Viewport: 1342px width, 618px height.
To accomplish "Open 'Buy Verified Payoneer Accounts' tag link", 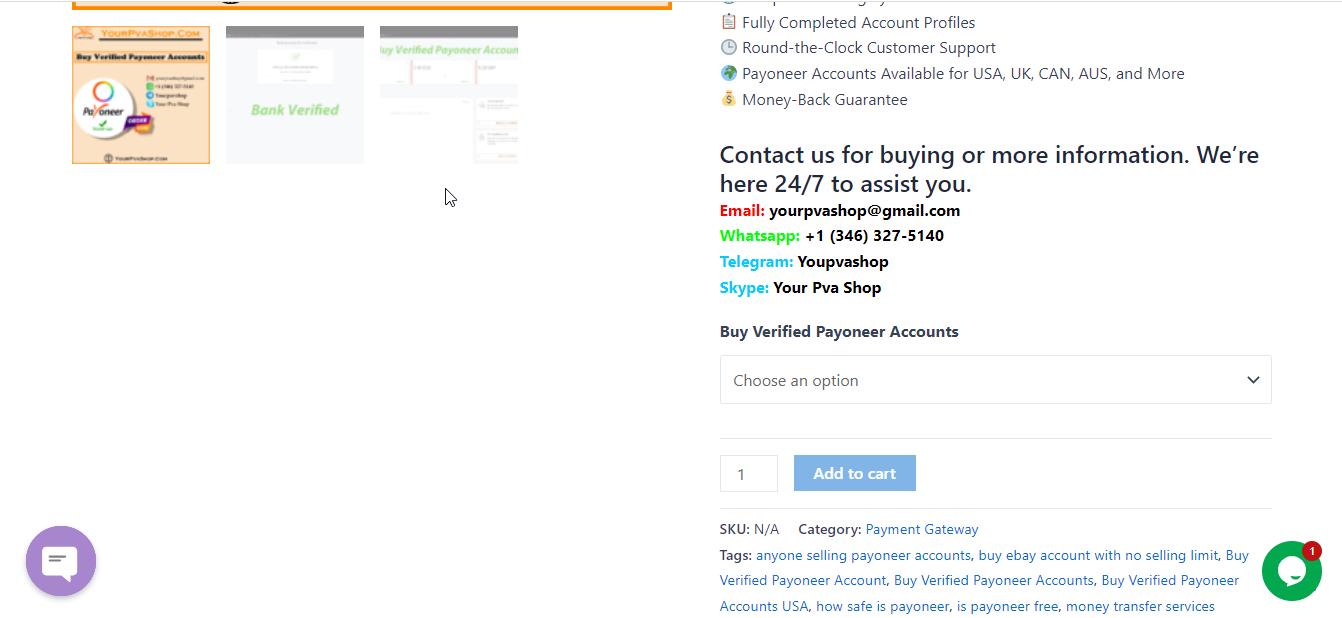I will pos(994,580).
